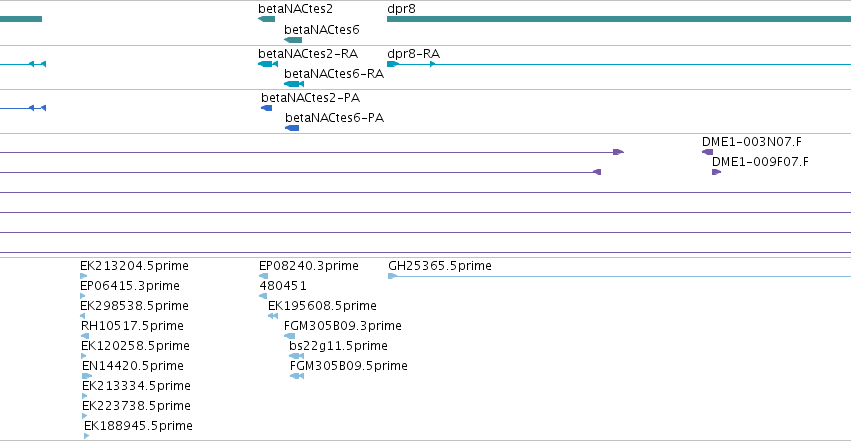The height and width of the screenshot is (441, 851).
Task: Click EST EK195608.5prime
Action: (x=273, y=316)
